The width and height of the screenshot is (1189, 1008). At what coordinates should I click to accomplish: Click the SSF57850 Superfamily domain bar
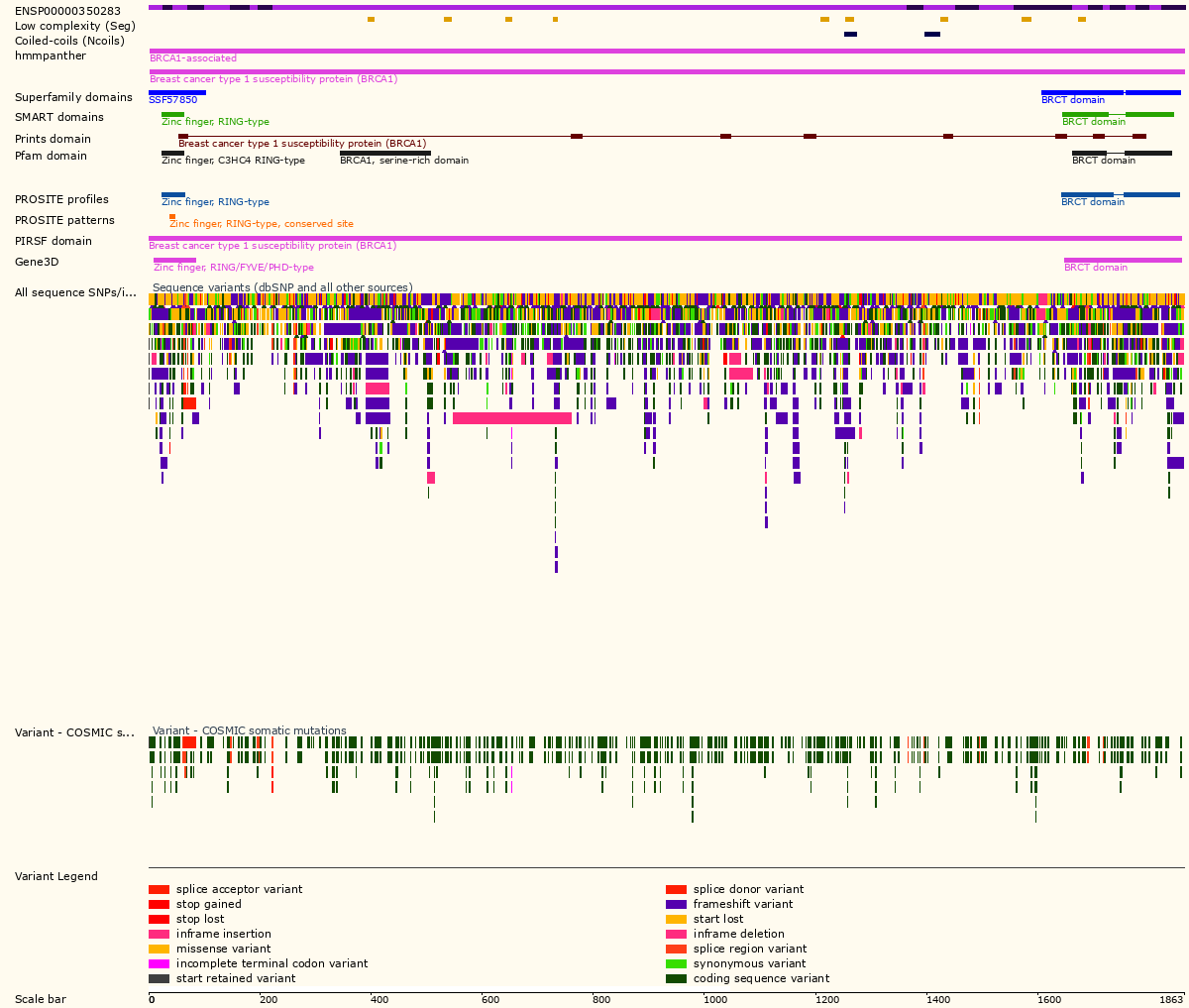click(x=176, y=94)
